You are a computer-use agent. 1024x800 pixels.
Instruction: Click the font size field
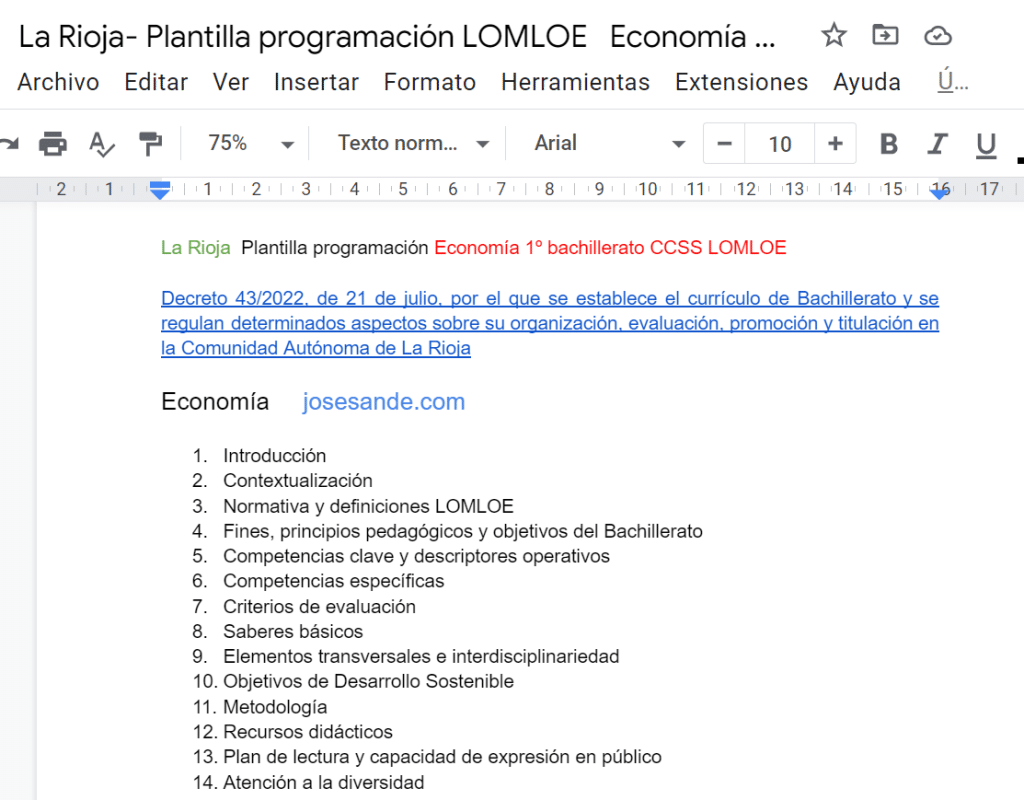pyautogui.click(x=780, y=144)
